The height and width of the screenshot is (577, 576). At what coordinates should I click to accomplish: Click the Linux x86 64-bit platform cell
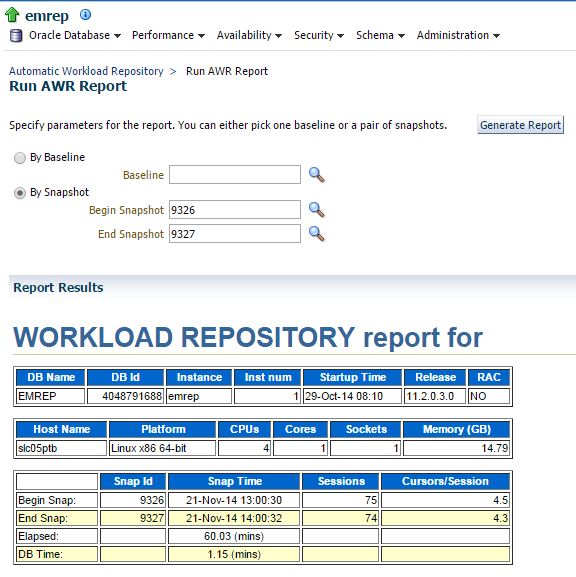(162, 448)
